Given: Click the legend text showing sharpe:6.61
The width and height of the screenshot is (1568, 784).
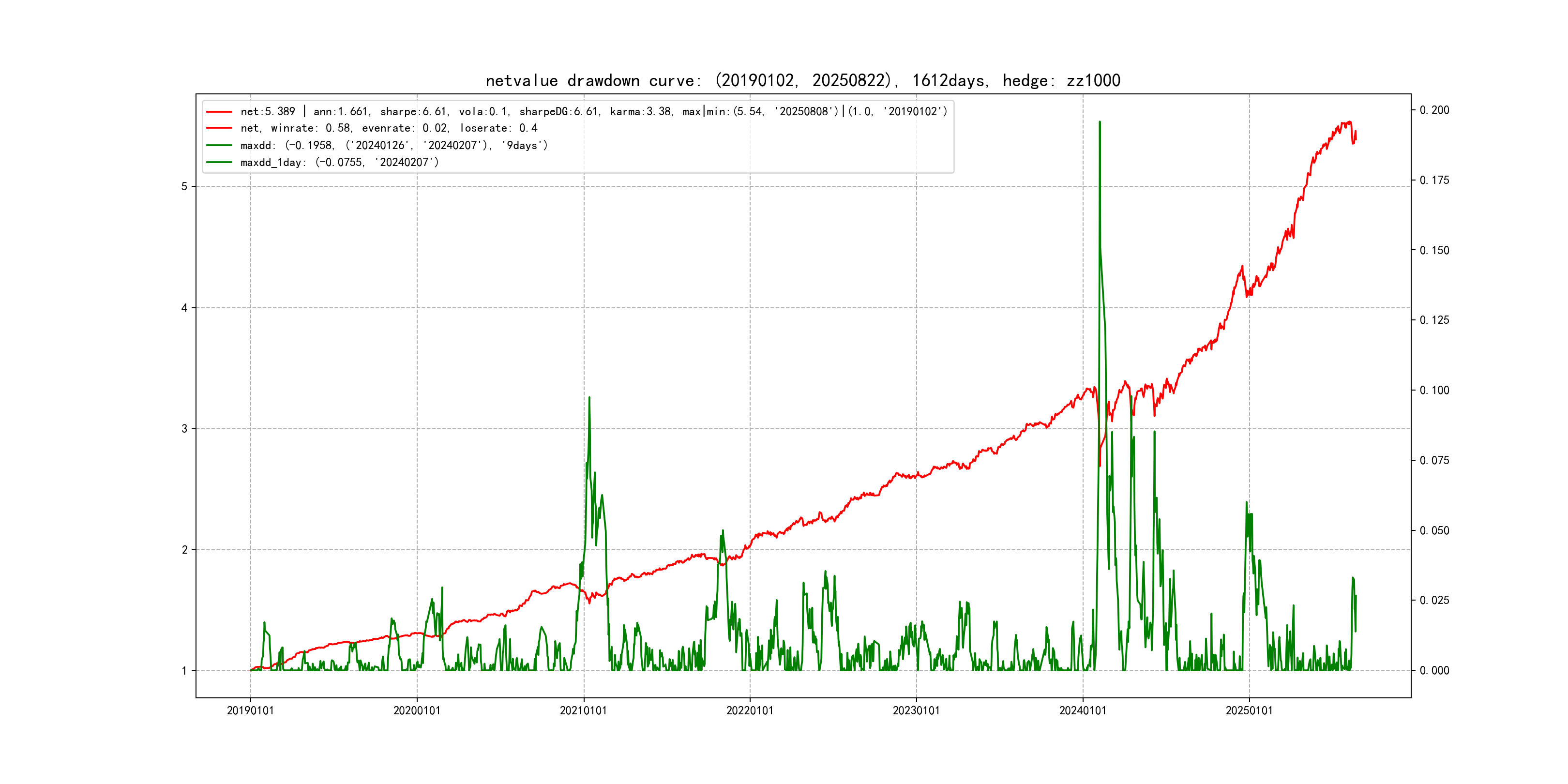Looking at the screenshot, I should pos(414,111).
